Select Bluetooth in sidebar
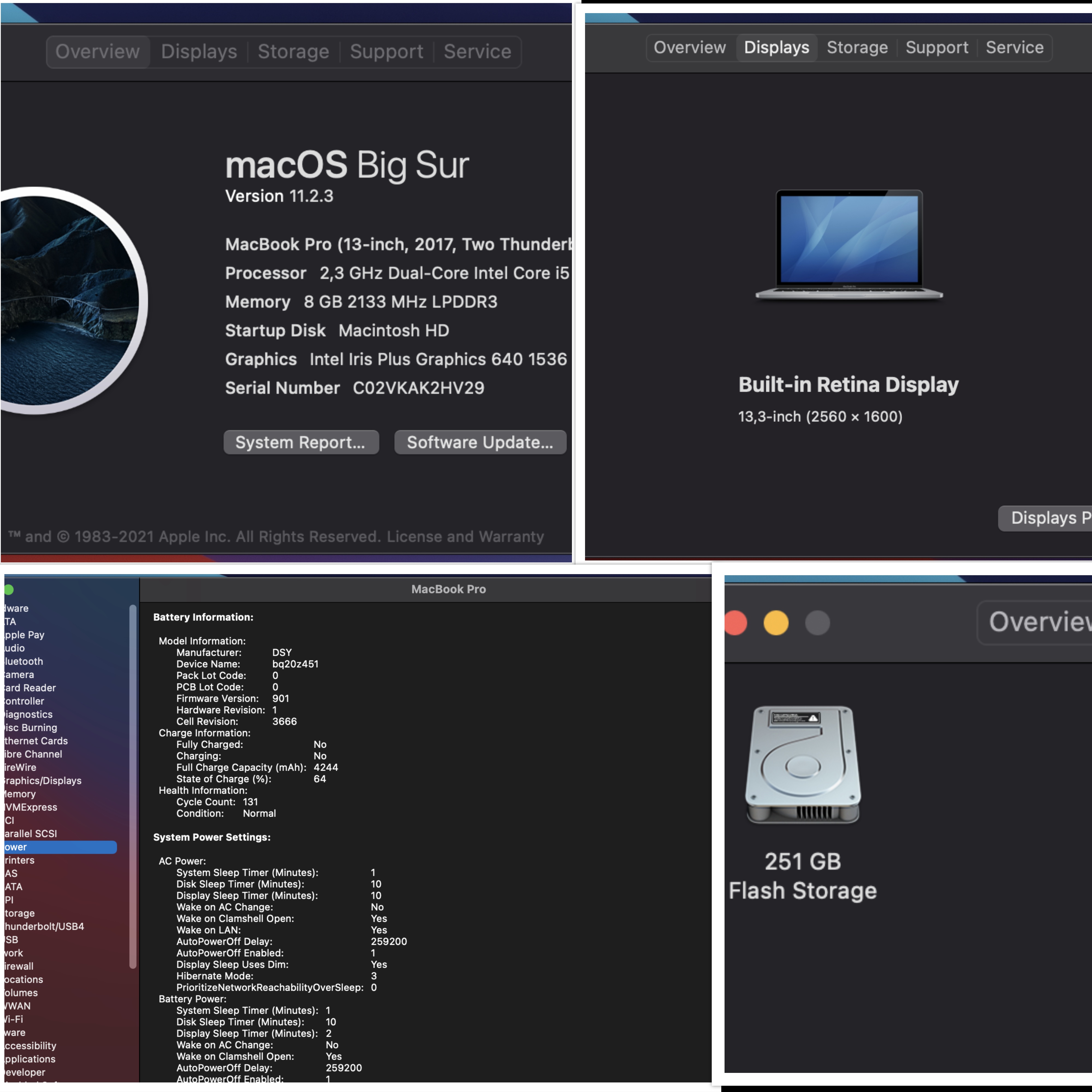Viewport: 1092px width, 1092px height. (24, 661)
